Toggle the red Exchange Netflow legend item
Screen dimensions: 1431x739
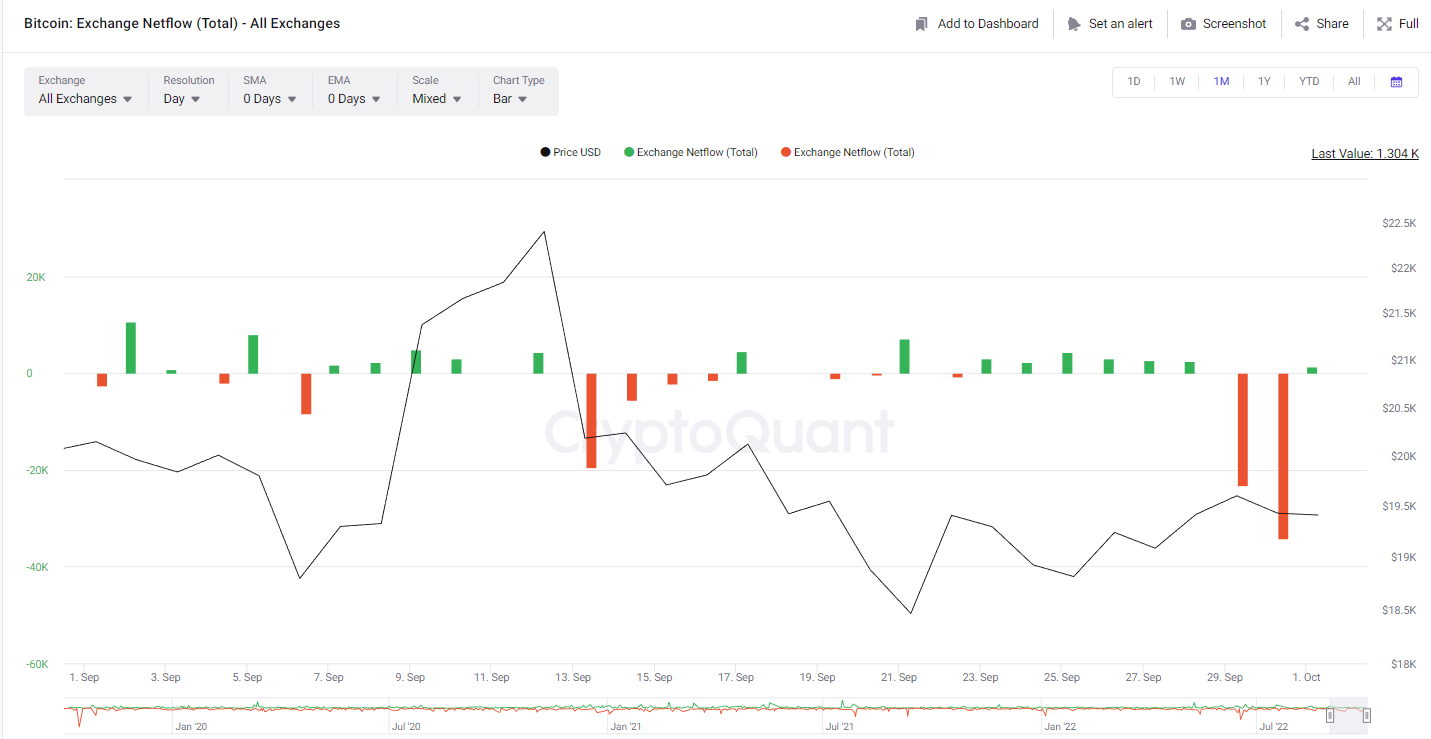point(847,153)
